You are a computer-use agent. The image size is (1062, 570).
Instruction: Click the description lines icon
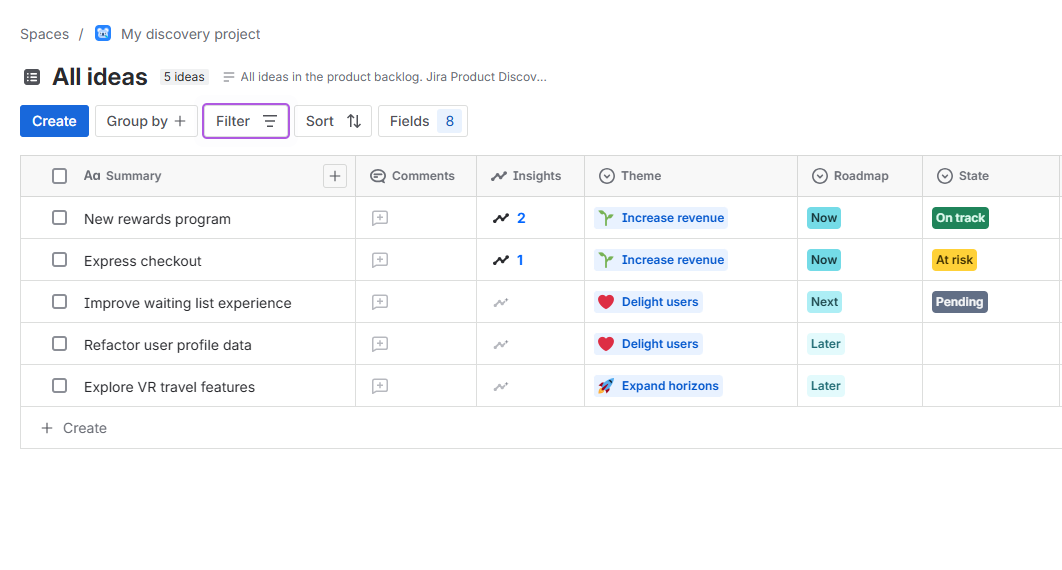(x=229, y=77)
